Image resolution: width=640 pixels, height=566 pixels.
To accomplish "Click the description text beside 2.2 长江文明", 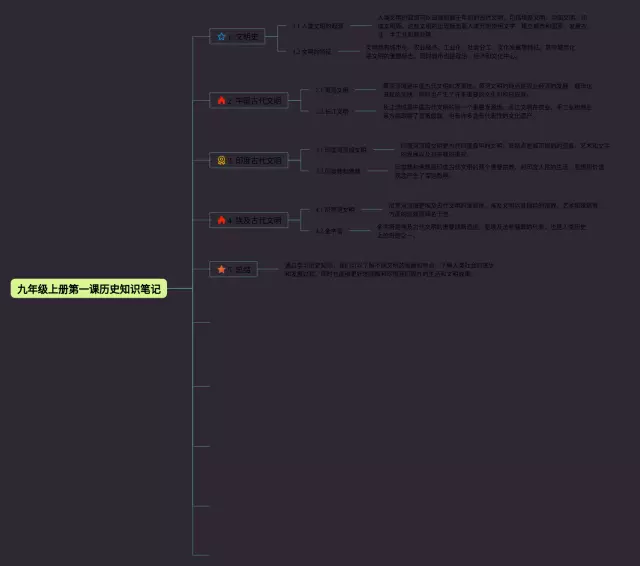I will tap(487, 111).
